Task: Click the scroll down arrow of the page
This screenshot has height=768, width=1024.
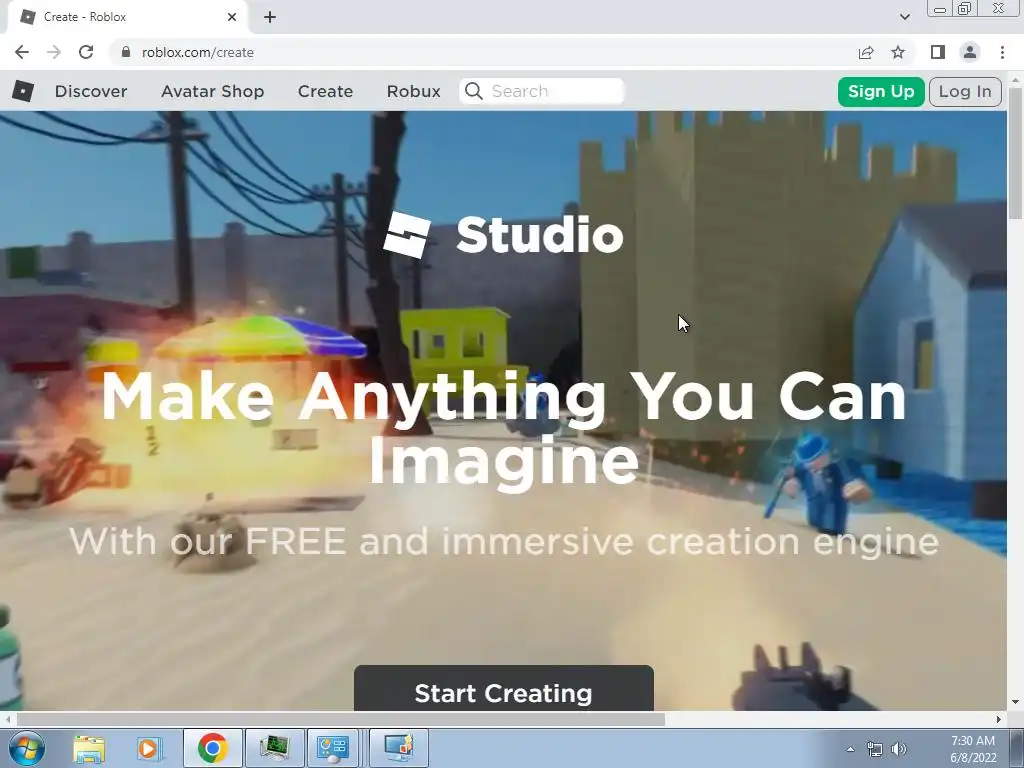Action: 1016,703
